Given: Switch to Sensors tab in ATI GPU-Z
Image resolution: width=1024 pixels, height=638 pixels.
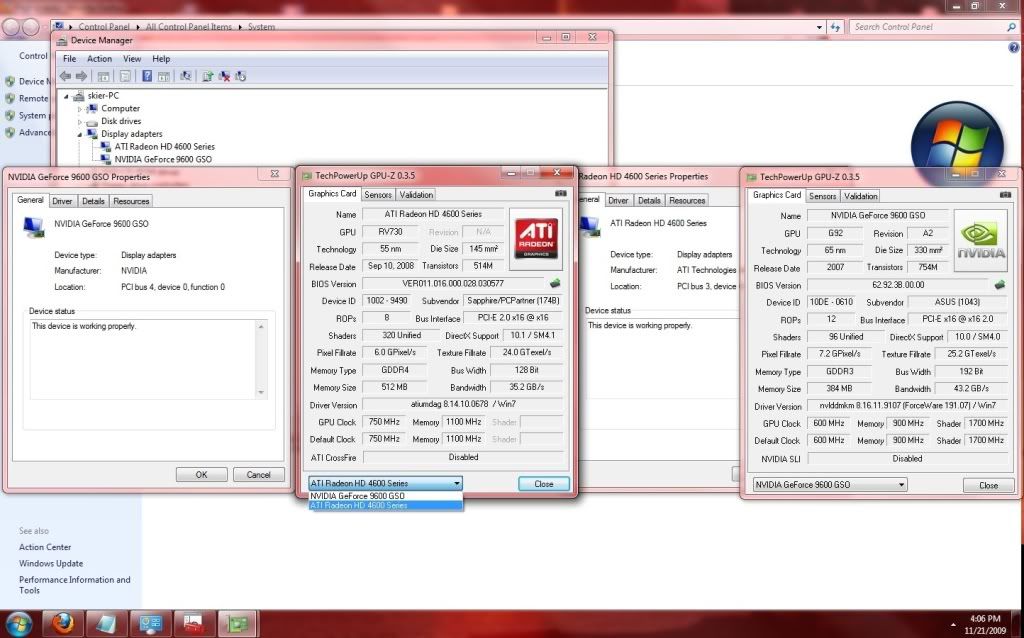Looking at the screenshot, I should pos(378,195).
